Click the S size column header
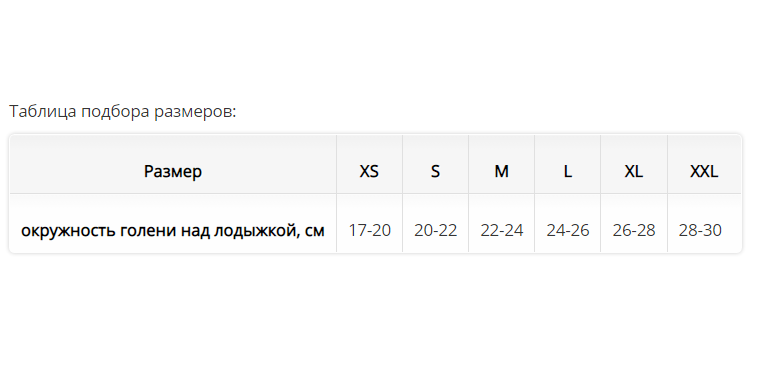Image resolution: width=765 pixels, height=382 pixels. coord(435,171)
